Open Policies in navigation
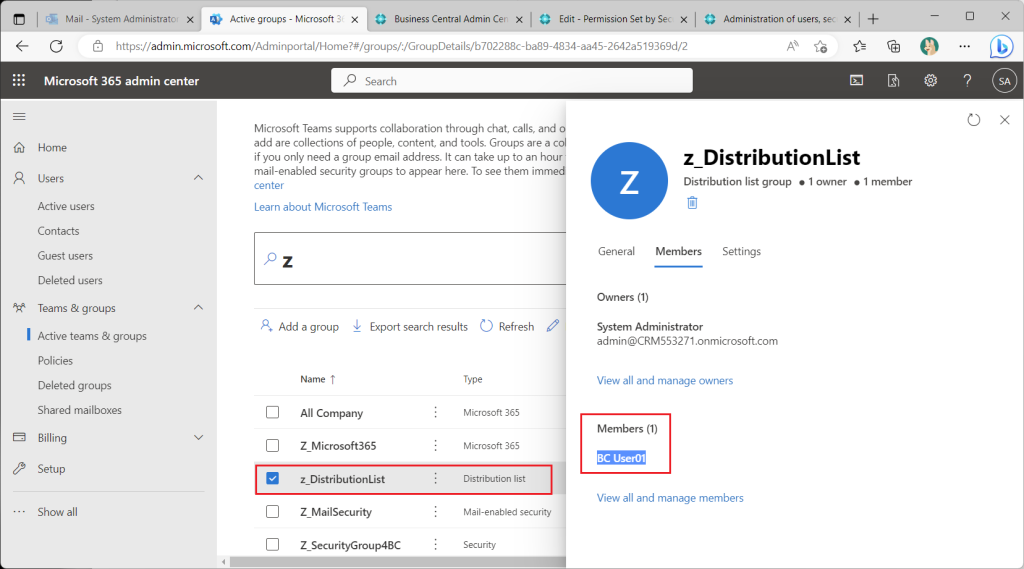Image resolution: width=1024 pixels, height=569 pixels. pyautogui.click(x=55, y=361)
